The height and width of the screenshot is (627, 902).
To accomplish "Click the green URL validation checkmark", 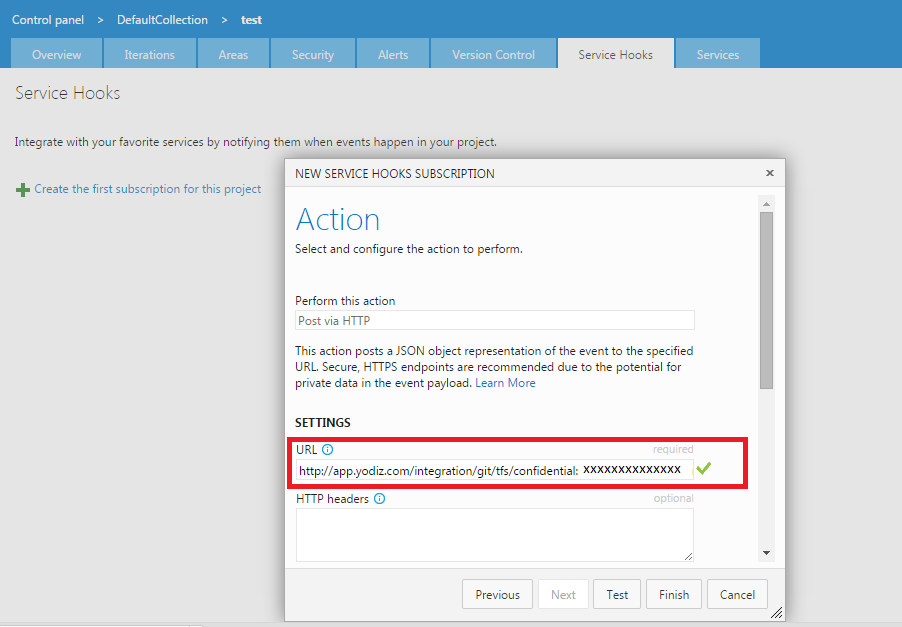I will pyautogui.click(x=704, y=468).
